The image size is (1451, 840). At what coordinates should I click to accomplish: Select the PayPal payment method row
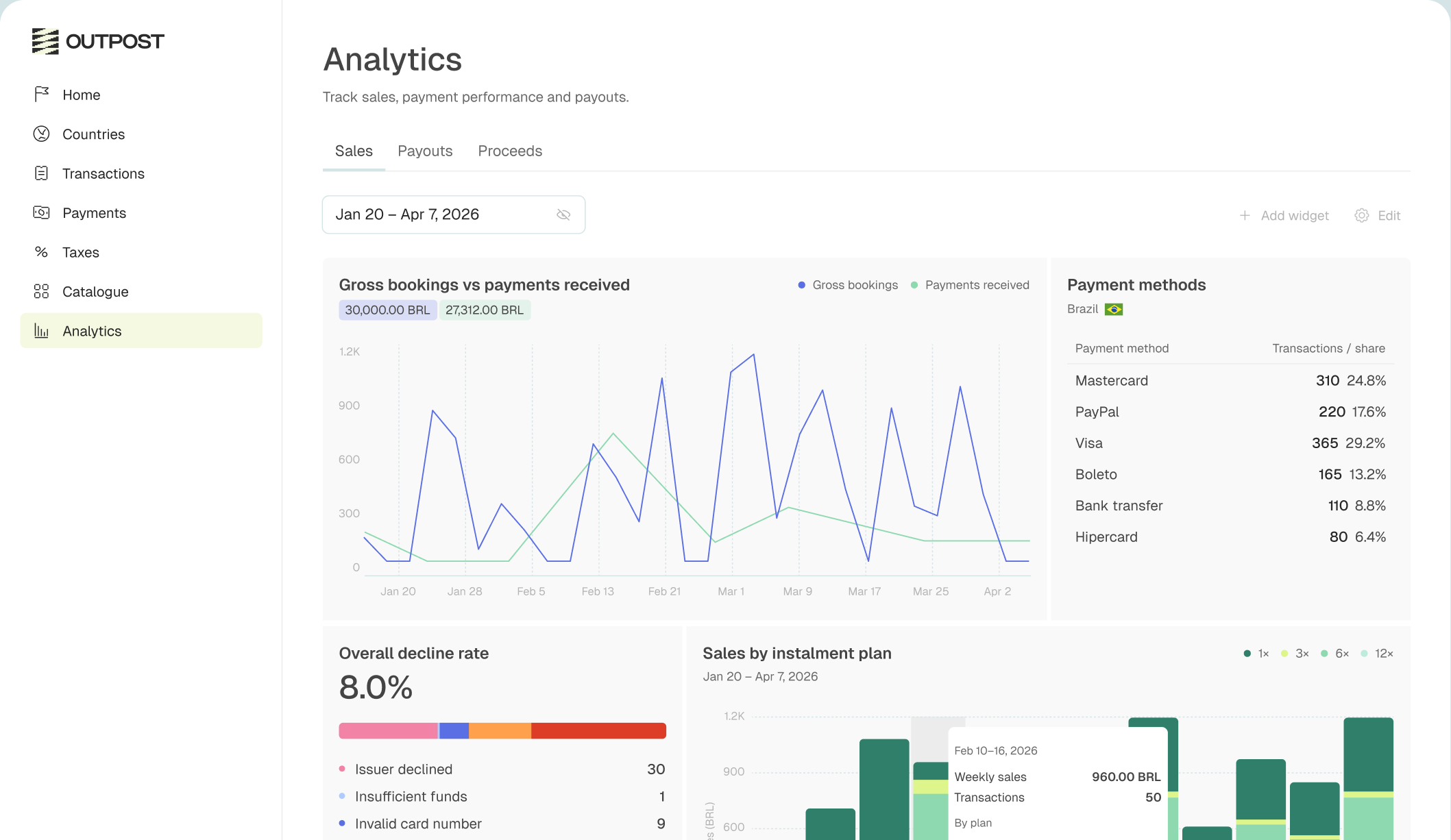coord(1230,412)
